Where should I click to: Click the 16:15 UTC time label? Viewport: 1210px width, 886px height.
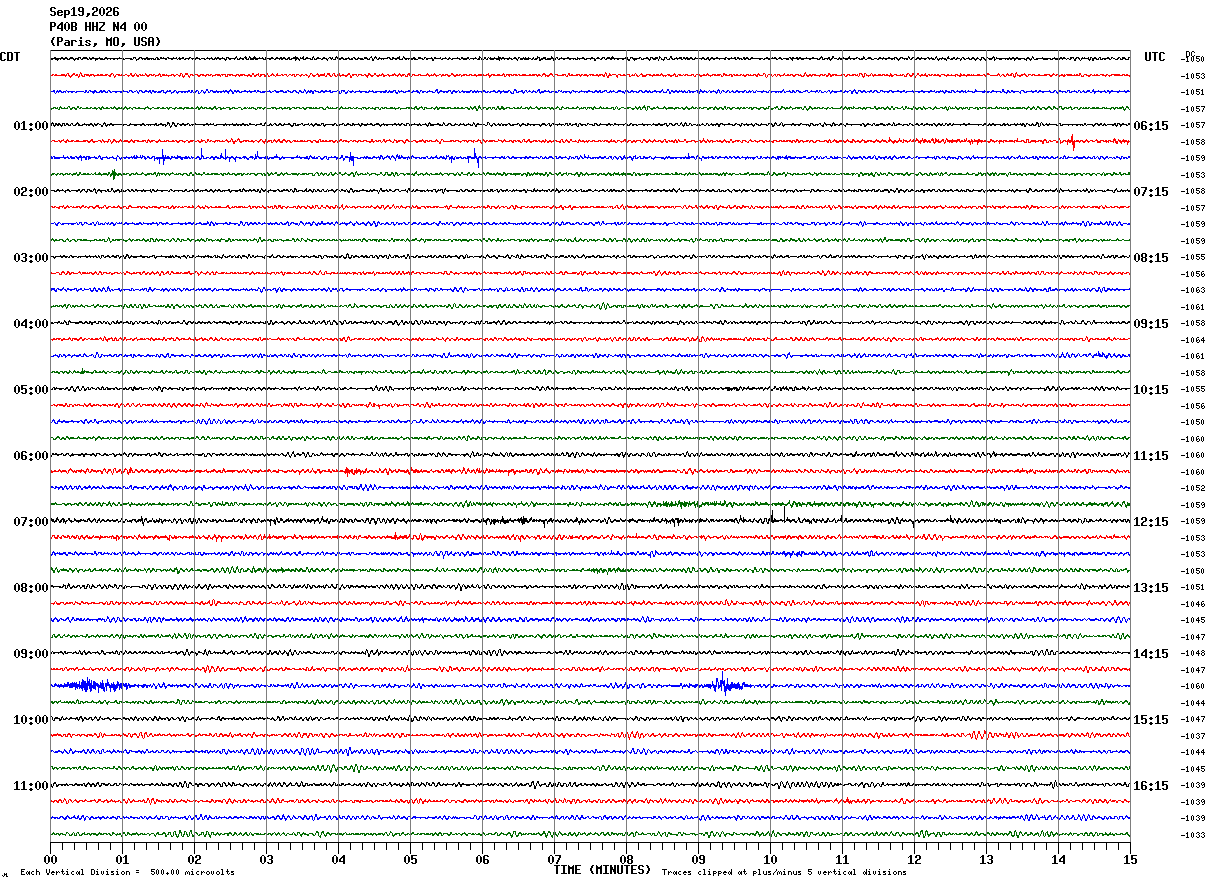pyautogui.click(x=1151, y=786)
